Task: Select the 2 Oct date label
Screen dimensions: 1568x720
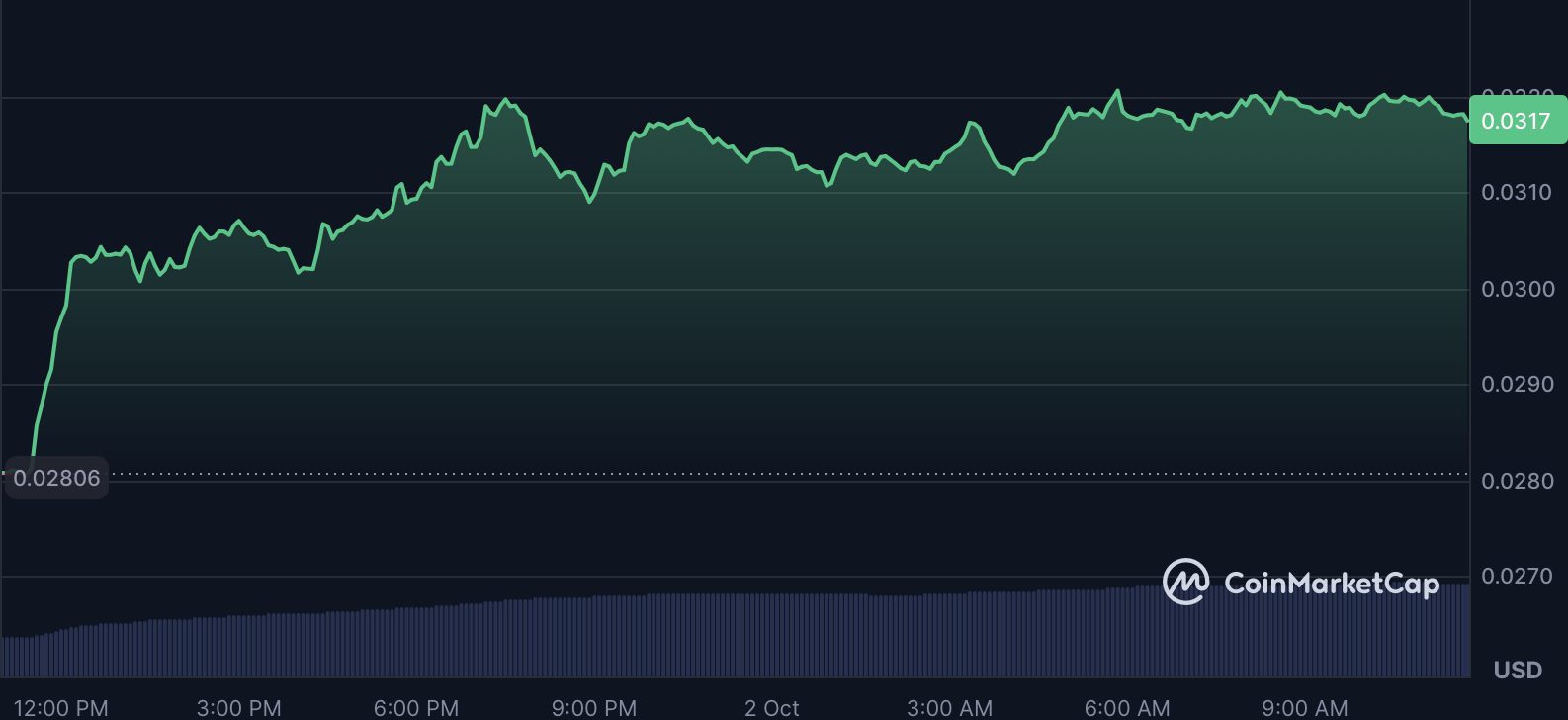Action: (x=771, y=708)
